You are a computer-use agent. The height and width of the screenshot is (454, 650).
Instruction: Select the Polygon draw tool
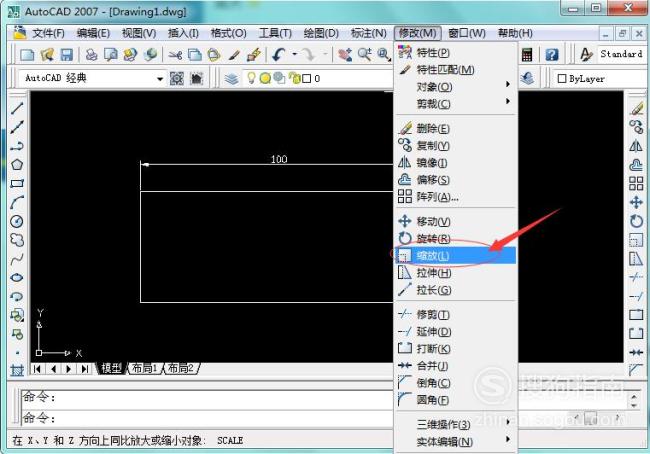(x=17, y=165)
